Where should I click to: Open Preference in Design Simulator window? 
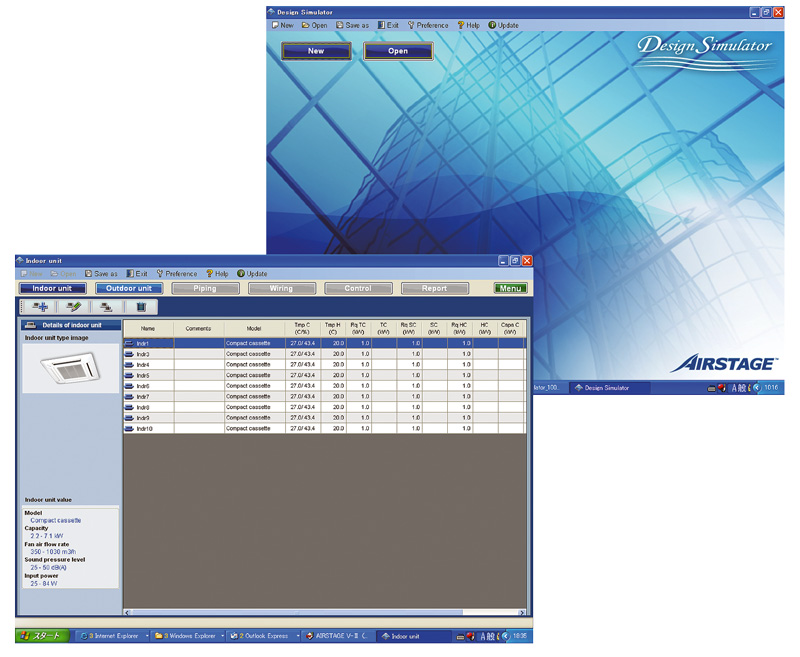428,25
